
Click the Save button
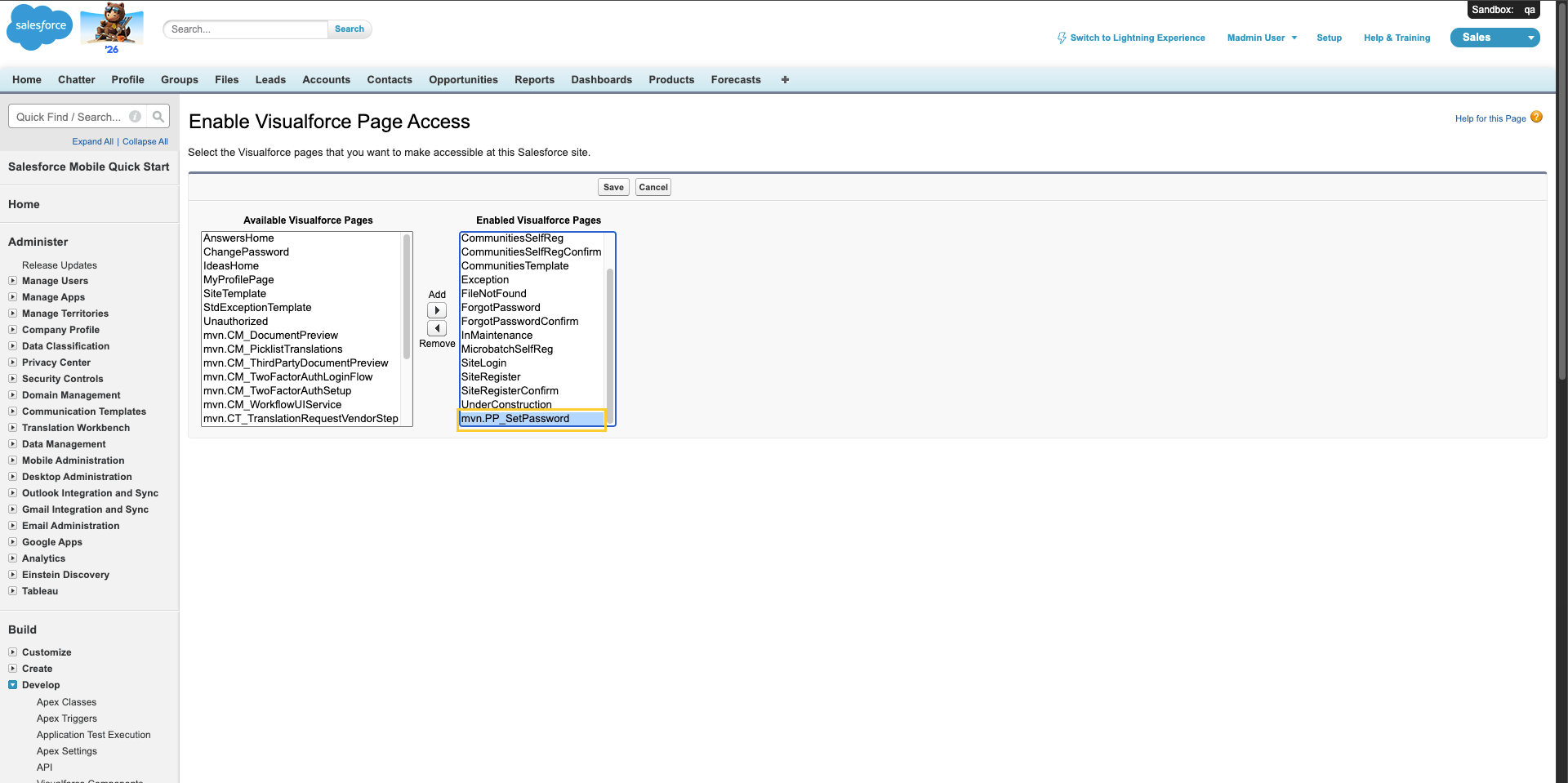click(613, 187)
